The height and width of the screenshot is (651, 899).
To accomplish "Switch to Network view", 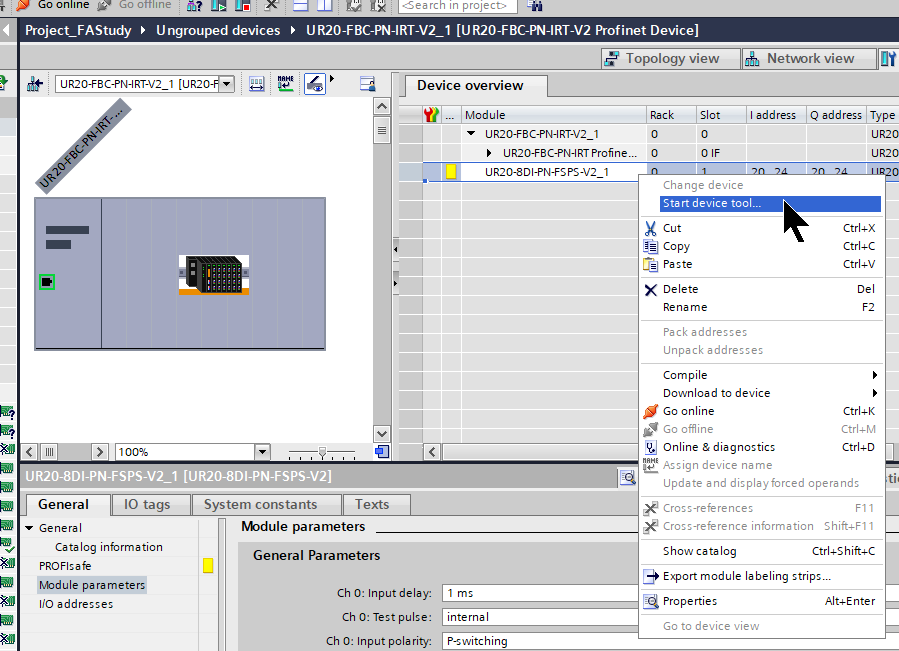I will [810, 59].
